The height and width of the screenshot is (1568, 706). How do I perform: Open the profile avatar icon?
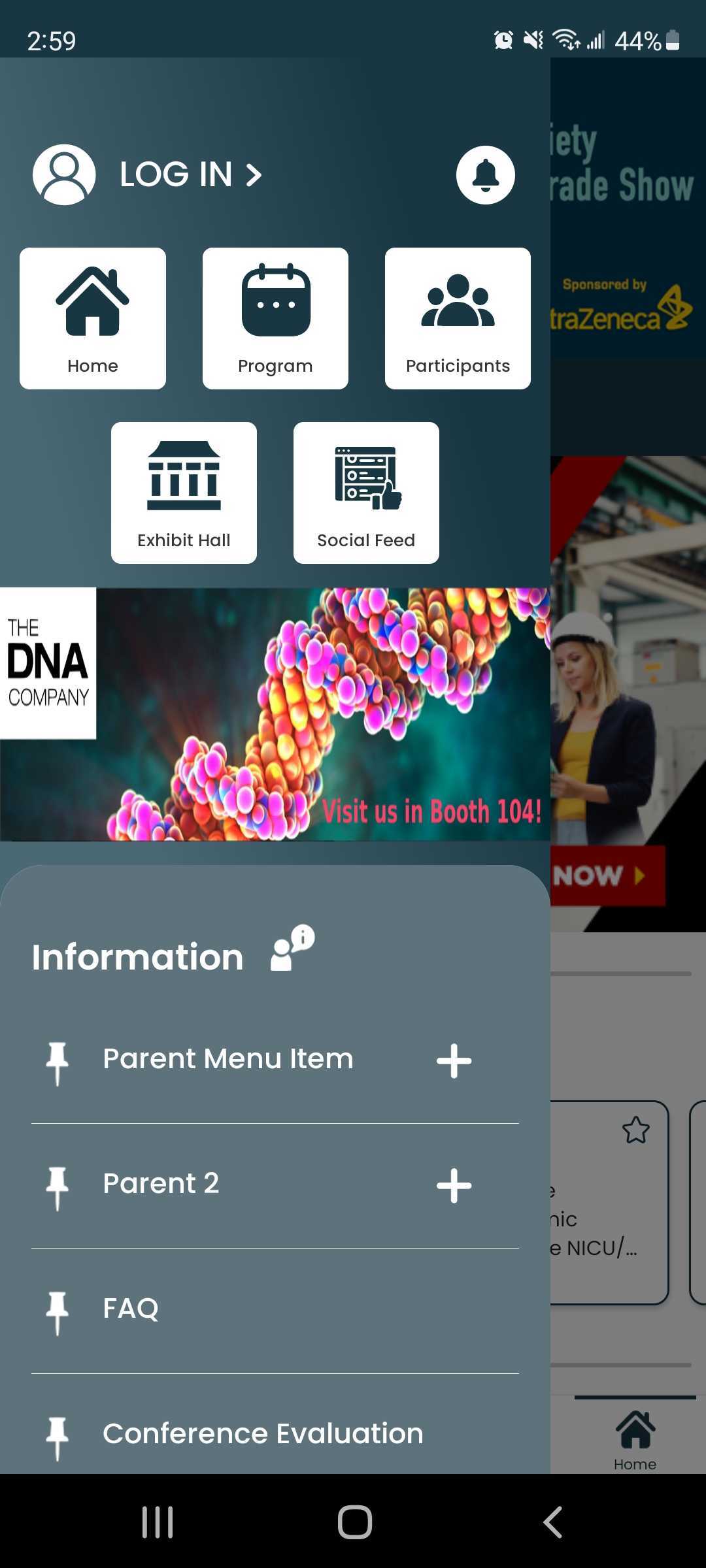pos(64,174)
